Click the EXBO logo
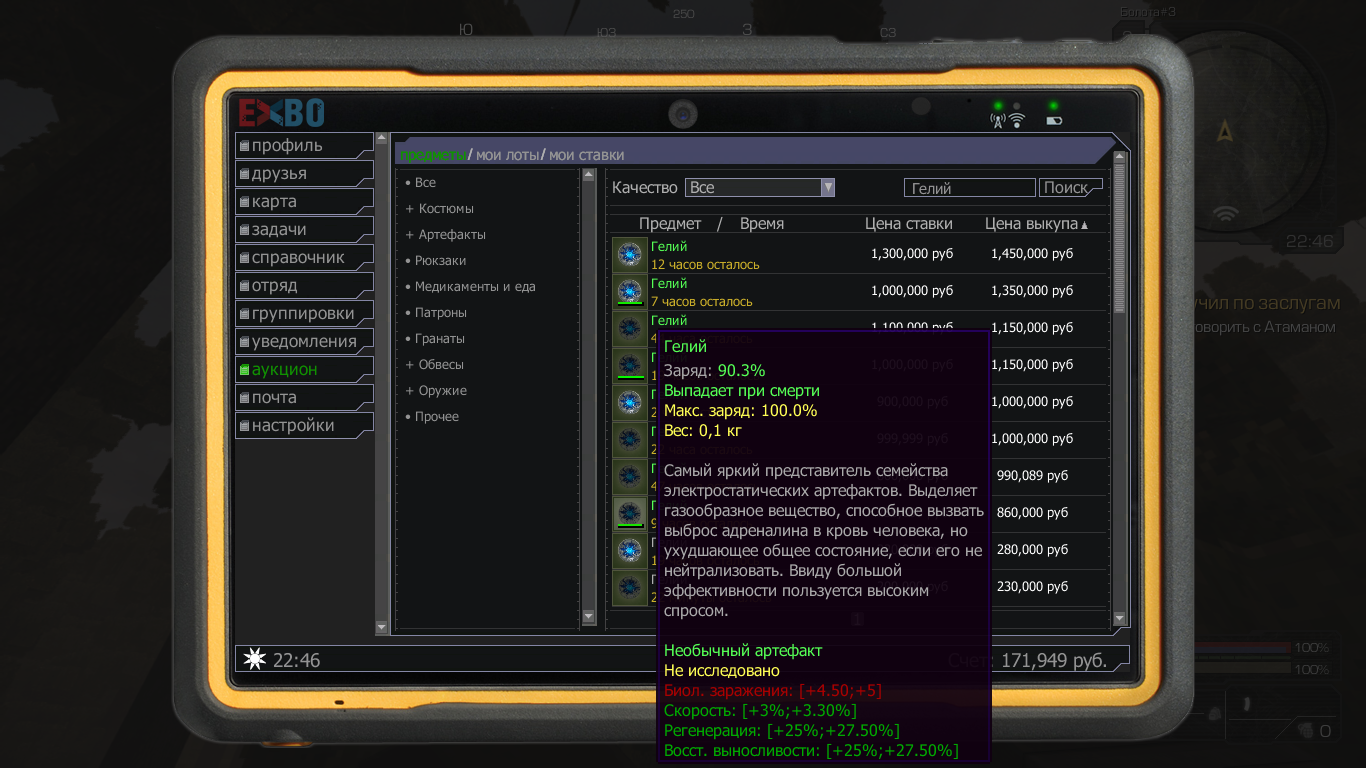The height and width of the screenshot is (768, 1366). coord(281,112)
